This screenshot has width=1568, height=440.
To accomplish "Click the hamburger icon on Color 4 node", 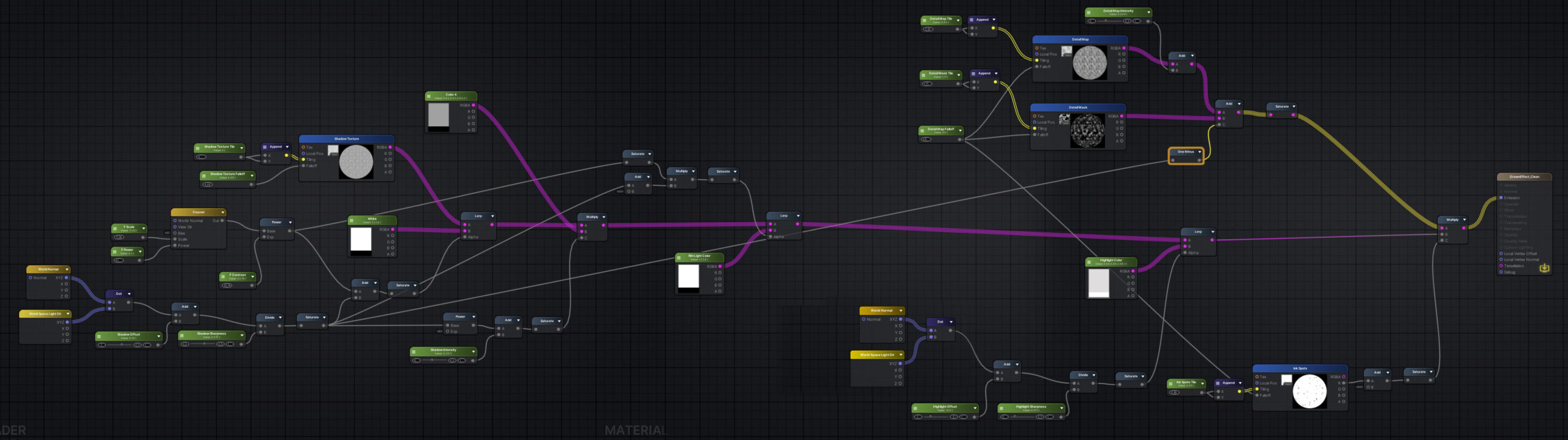I will pos(429,96).
